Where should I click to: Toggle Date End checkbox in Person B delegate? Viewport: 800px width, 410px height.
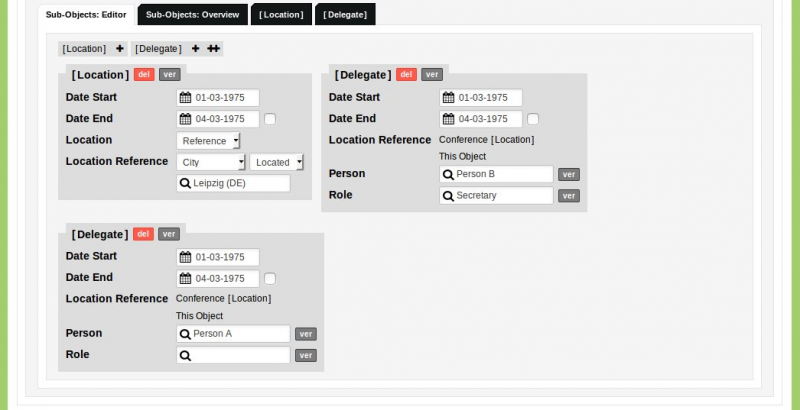533,119
